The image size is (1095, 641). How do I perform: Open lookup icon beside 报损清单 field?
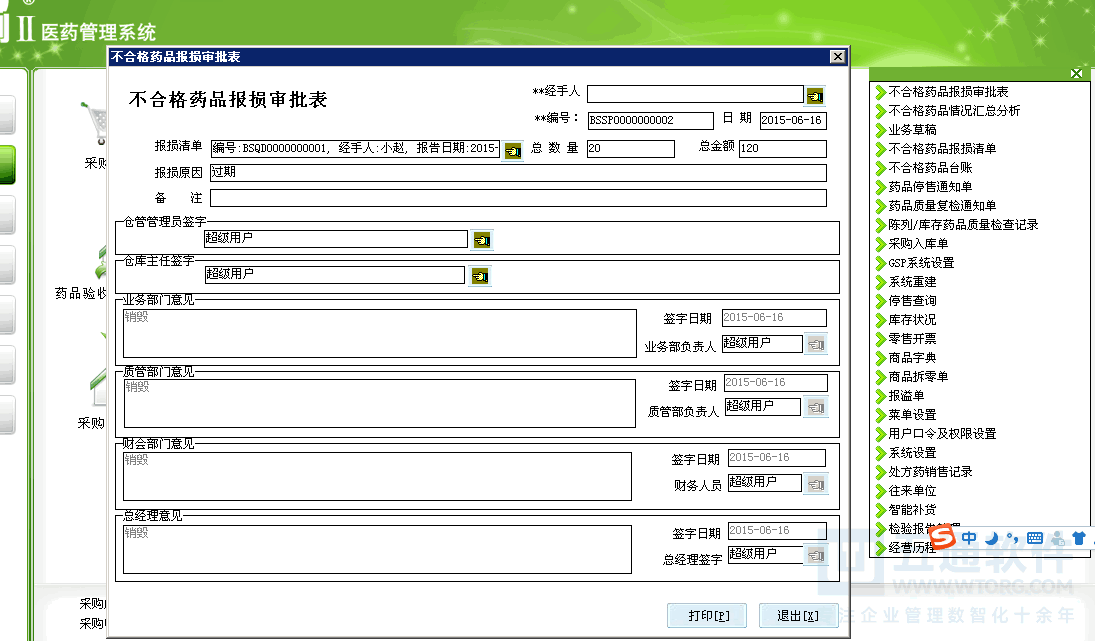pyautogui.click(x=513, y=150)
